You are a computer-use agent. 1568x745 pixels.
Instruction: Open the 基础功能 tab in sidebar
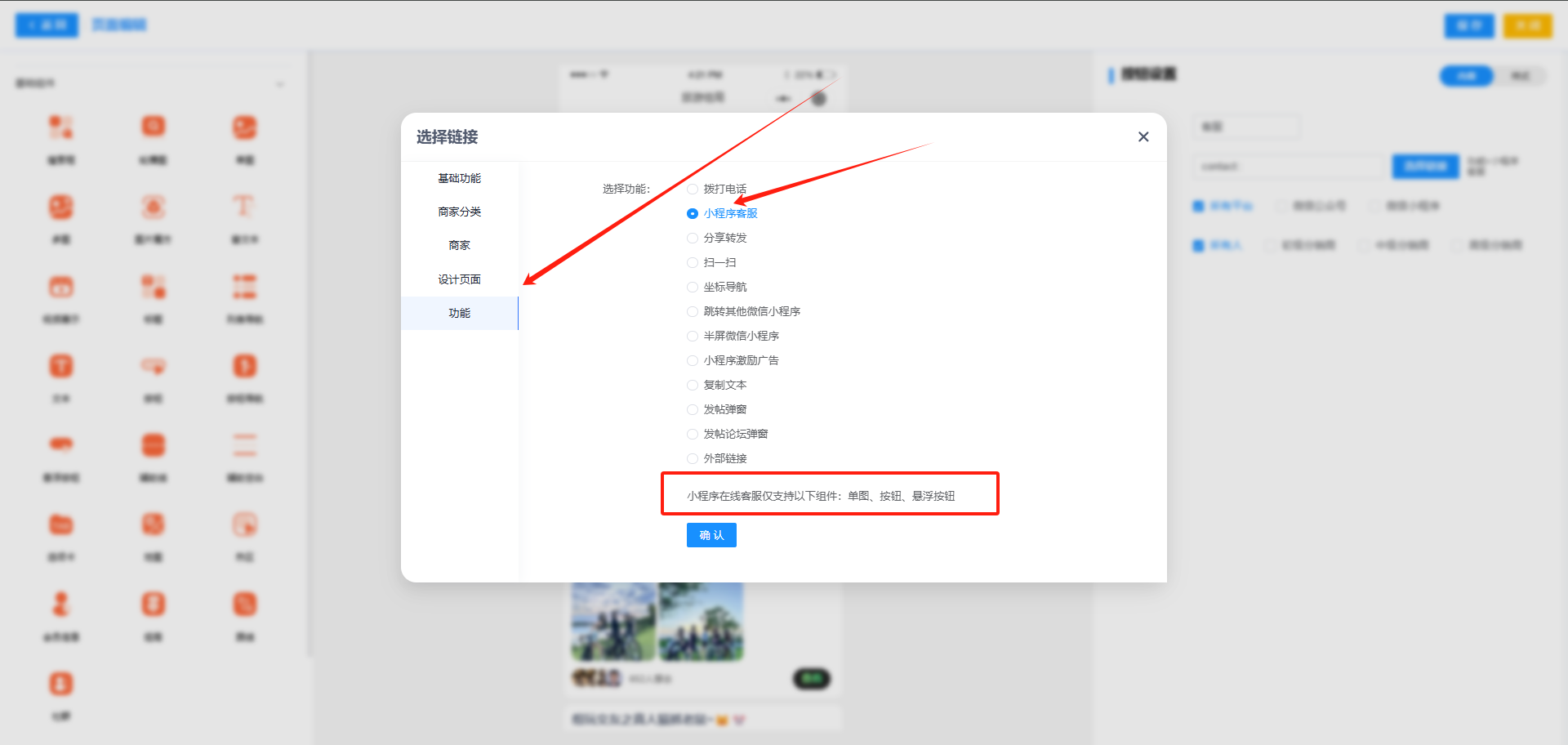click(459, 178)
